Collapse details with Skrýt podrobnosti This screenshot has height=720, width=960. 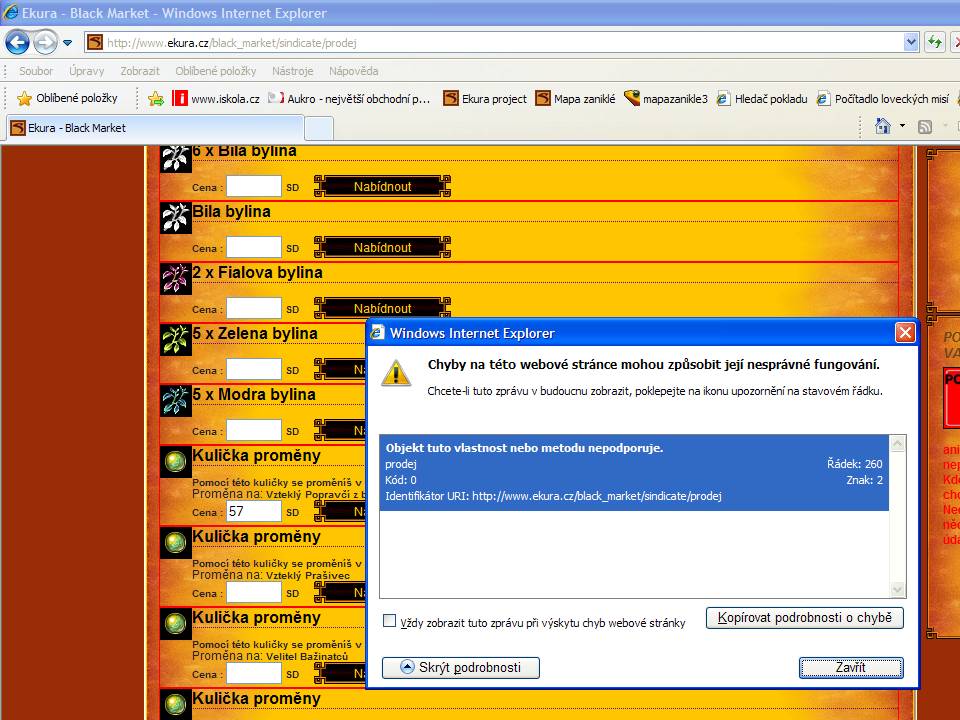click(461, 667)
